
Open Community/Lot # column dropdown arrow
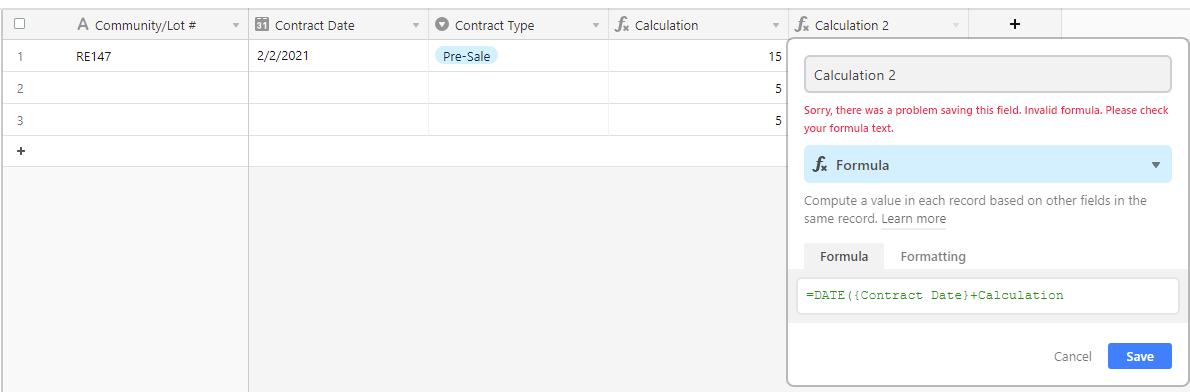click(235, 26)
